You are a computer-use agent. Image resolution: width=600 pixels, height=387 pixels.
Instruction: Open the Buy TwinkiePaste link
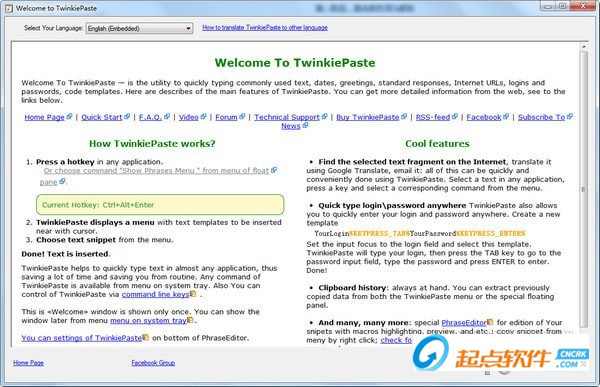click(368, 117)
